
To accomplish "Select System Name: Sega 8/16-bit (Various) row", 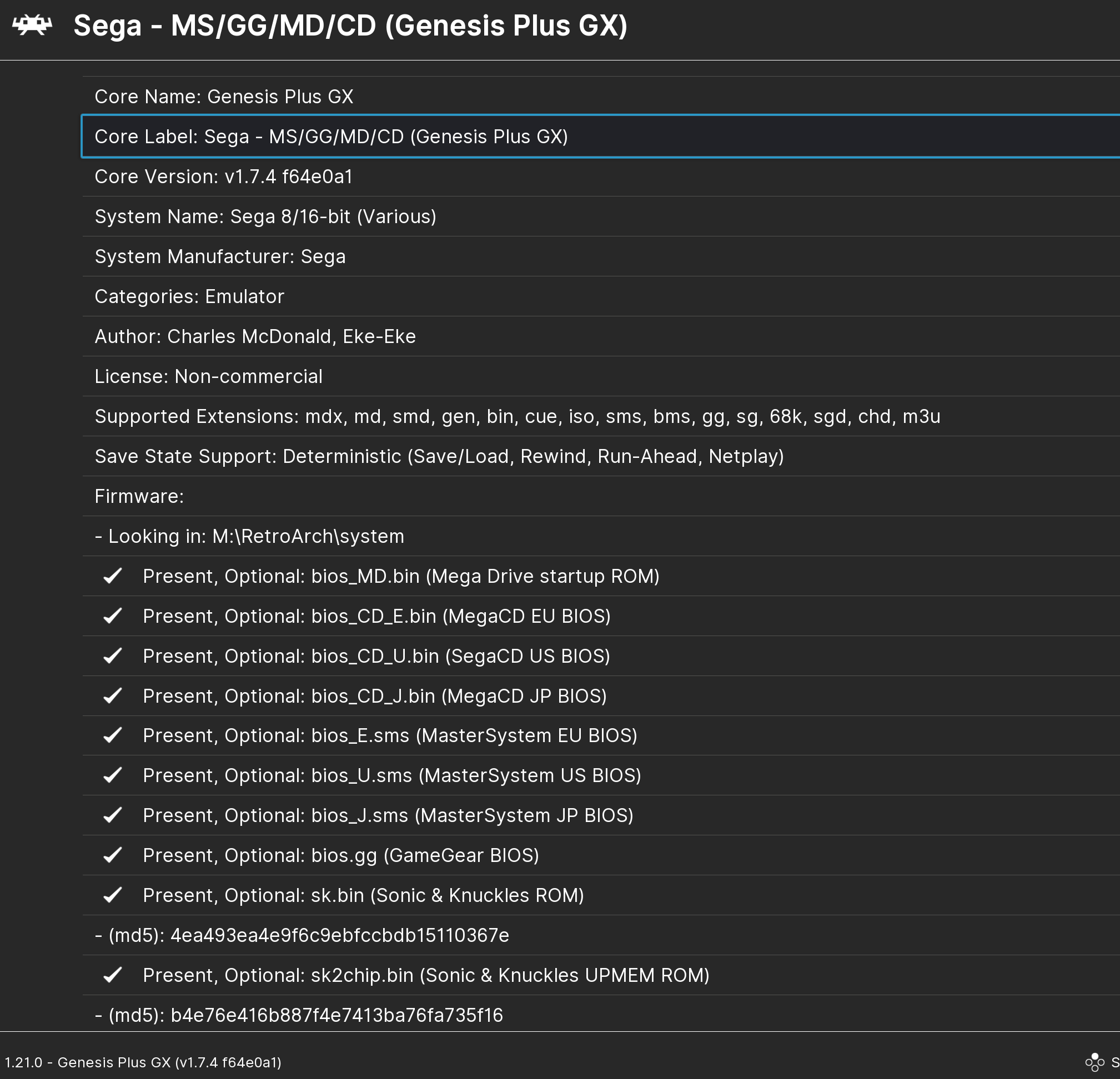I will [601, 216].
